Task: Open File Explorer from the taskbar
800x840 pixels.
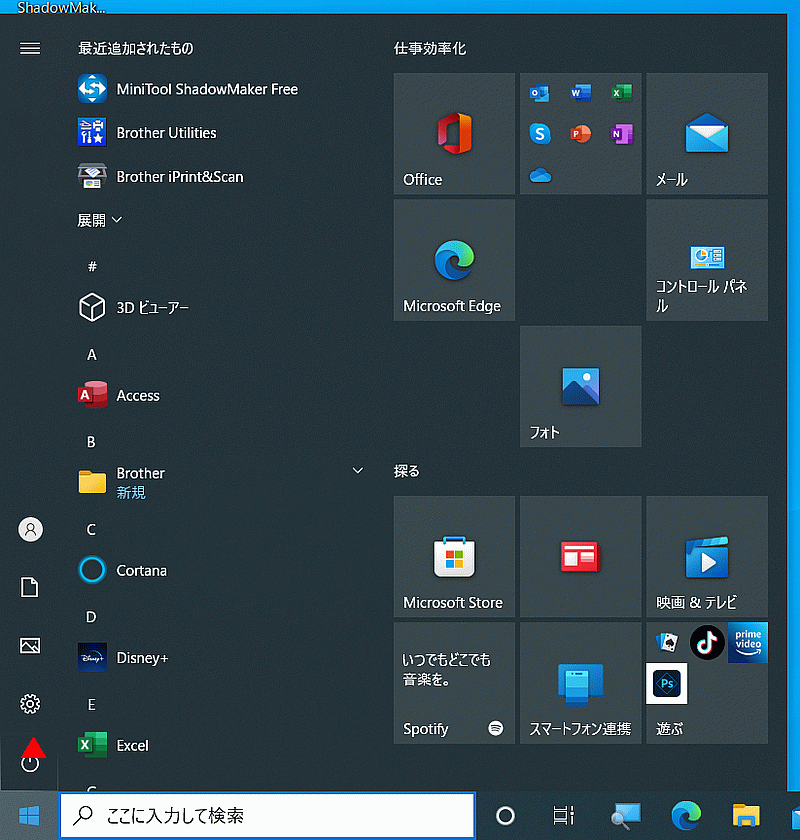Action: click(746, 815)
